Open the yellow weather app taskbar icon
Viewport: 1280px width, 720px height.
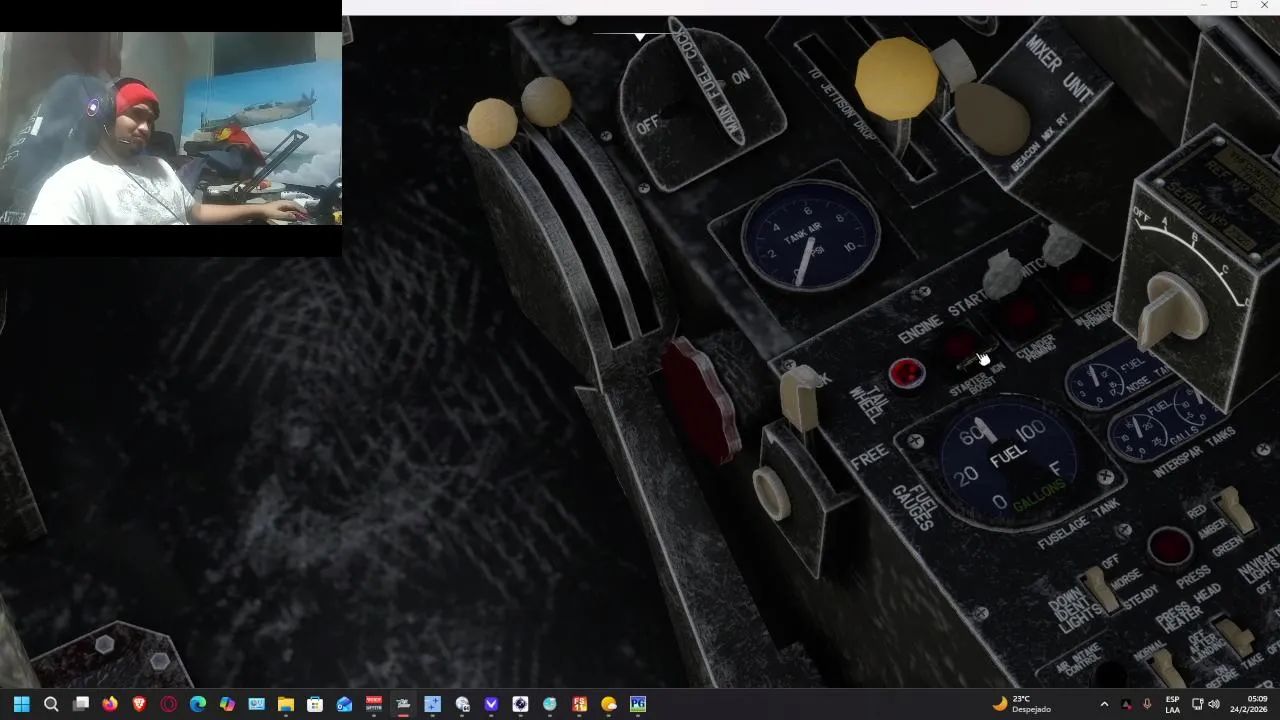(x=609, y=704)
